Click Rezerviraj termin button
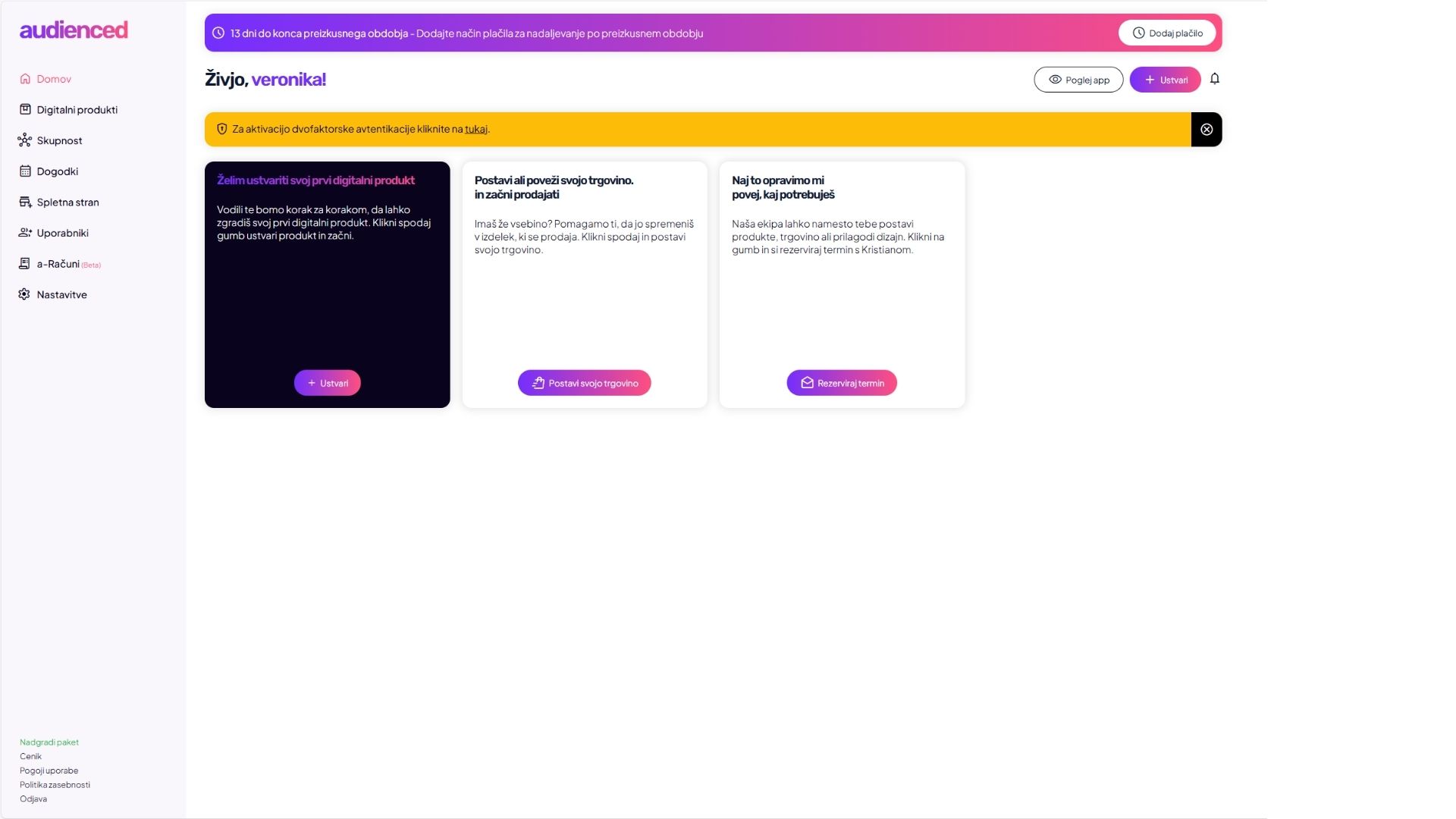The width and height of the screenshot is (1456, 819). [841, 383]
